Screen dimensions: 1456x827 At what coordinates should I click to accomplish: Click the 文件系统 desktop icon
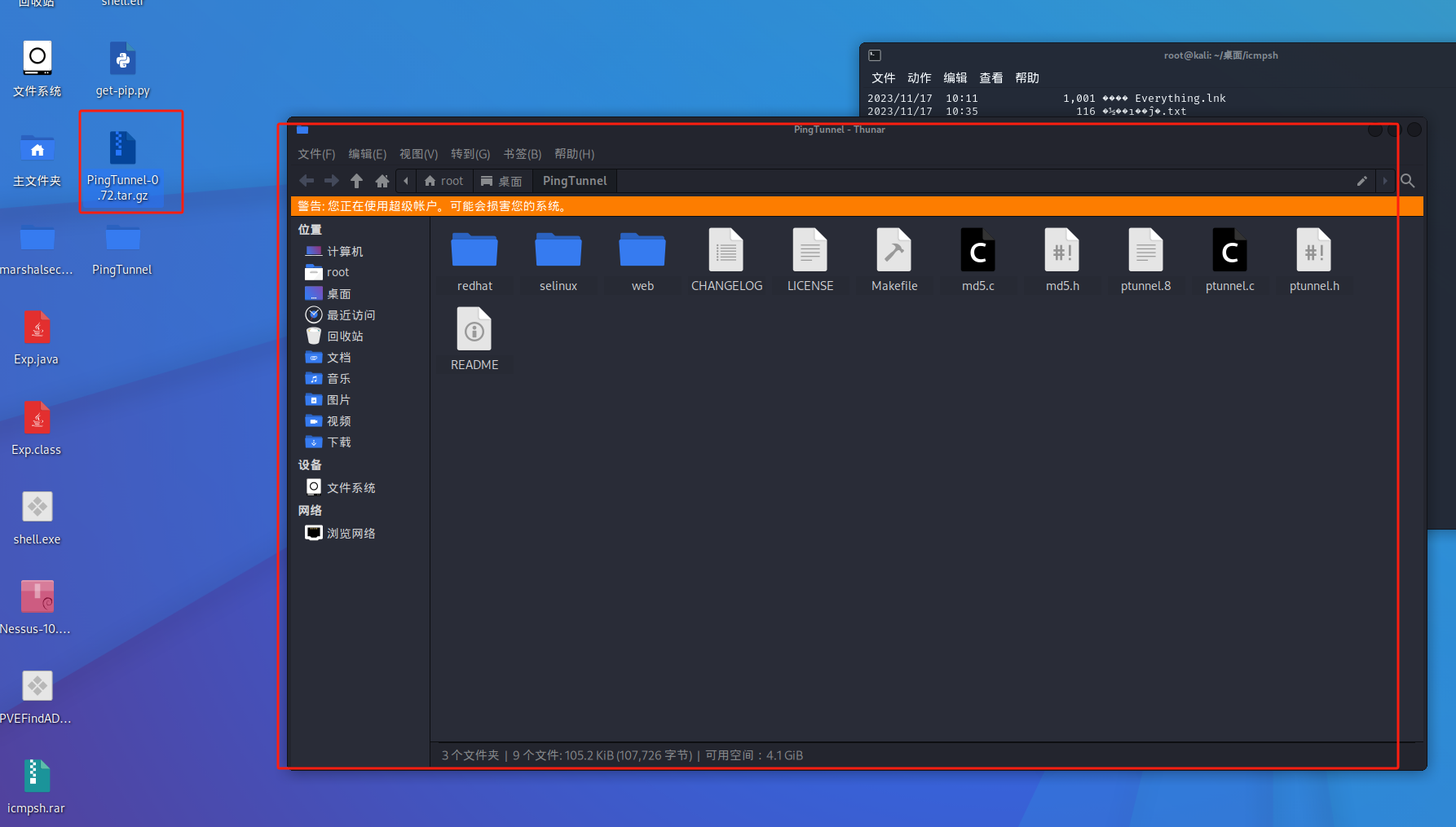pos(37,68)
